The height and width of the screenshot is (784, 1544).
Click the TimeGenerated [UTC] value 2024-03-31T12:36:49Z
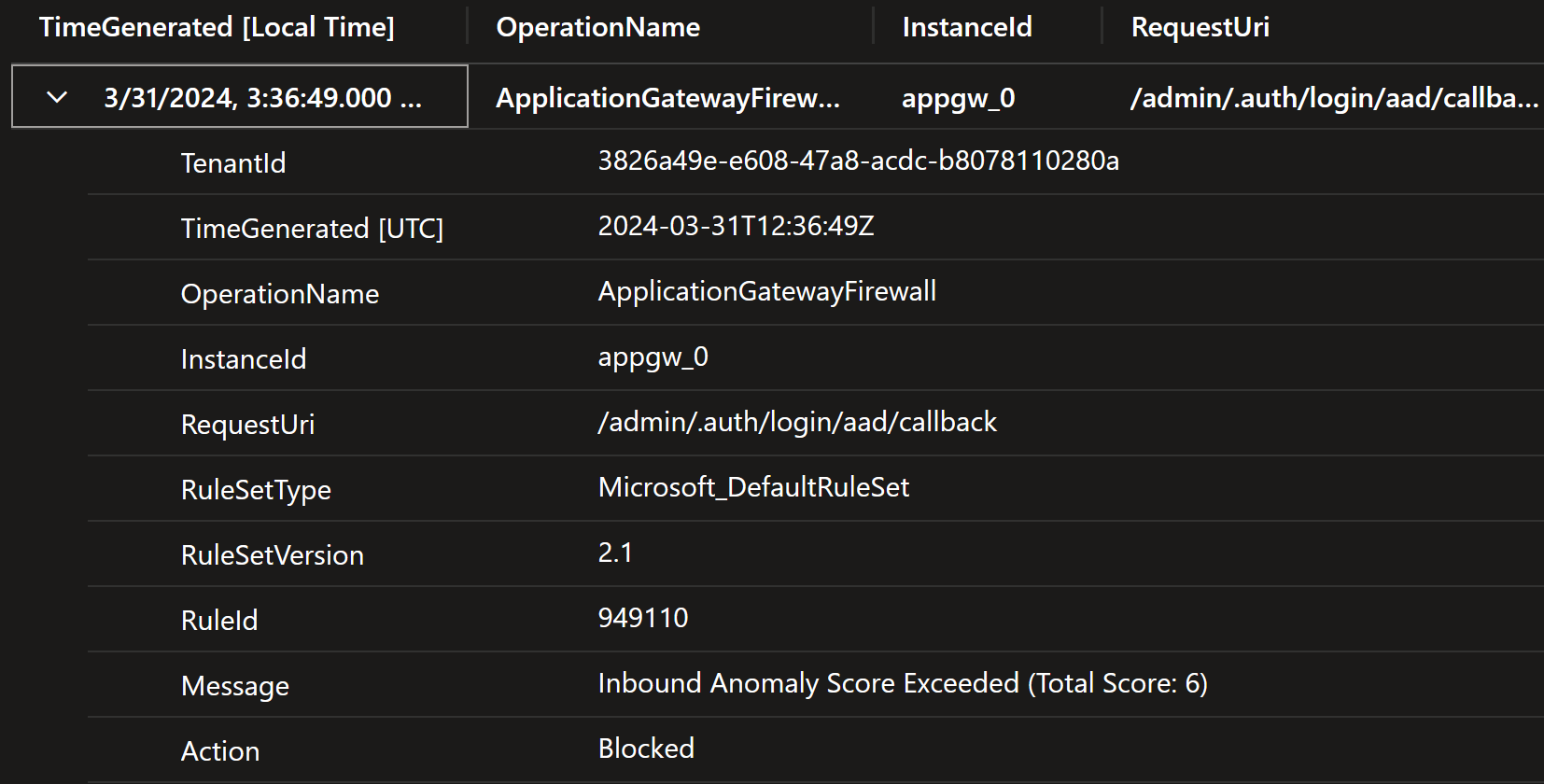point(737,226)
